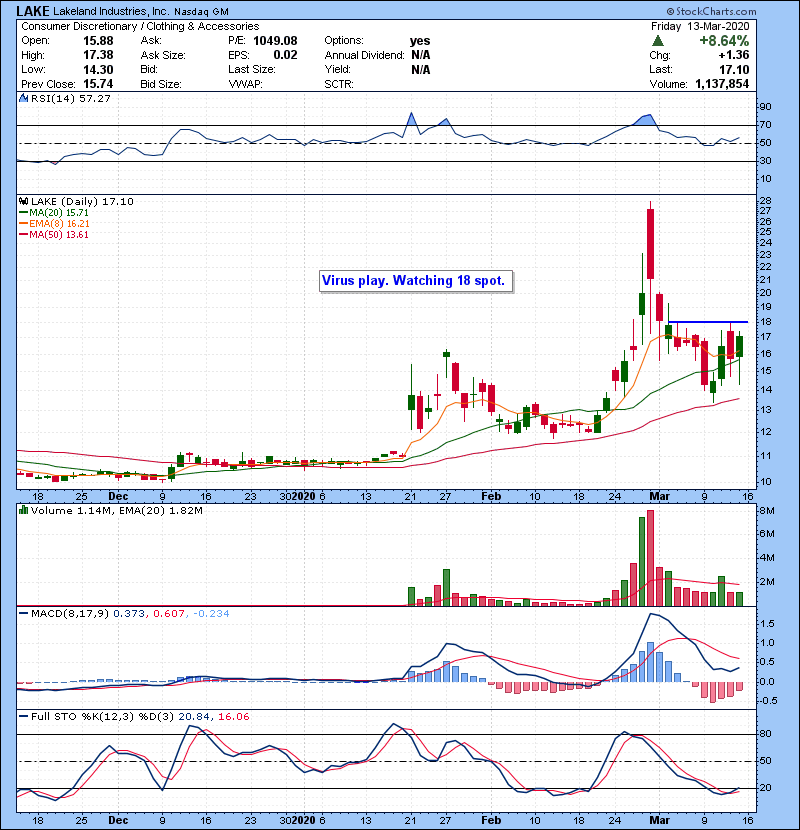Click the MA(50) 13.61 legend entry
Image resolution: width=800 pixels, height=830 pixels.
55,234
